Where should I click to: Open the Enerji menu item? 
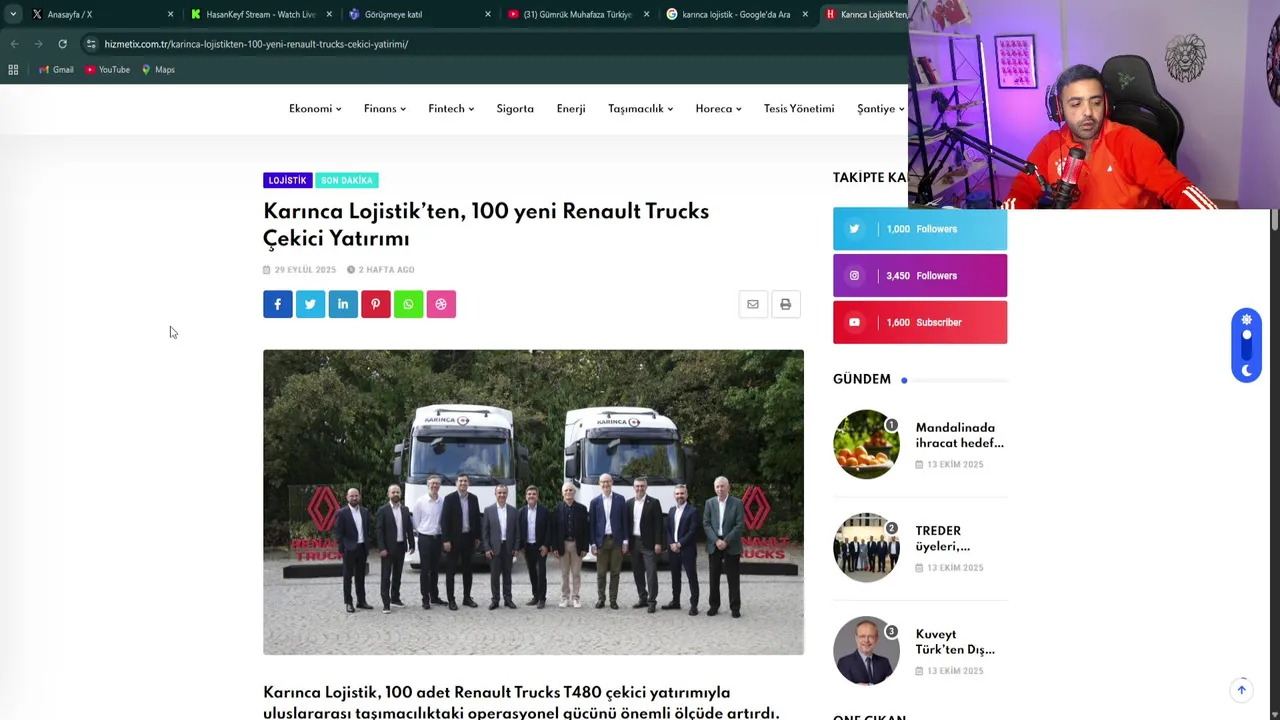(x=571, y=108)
